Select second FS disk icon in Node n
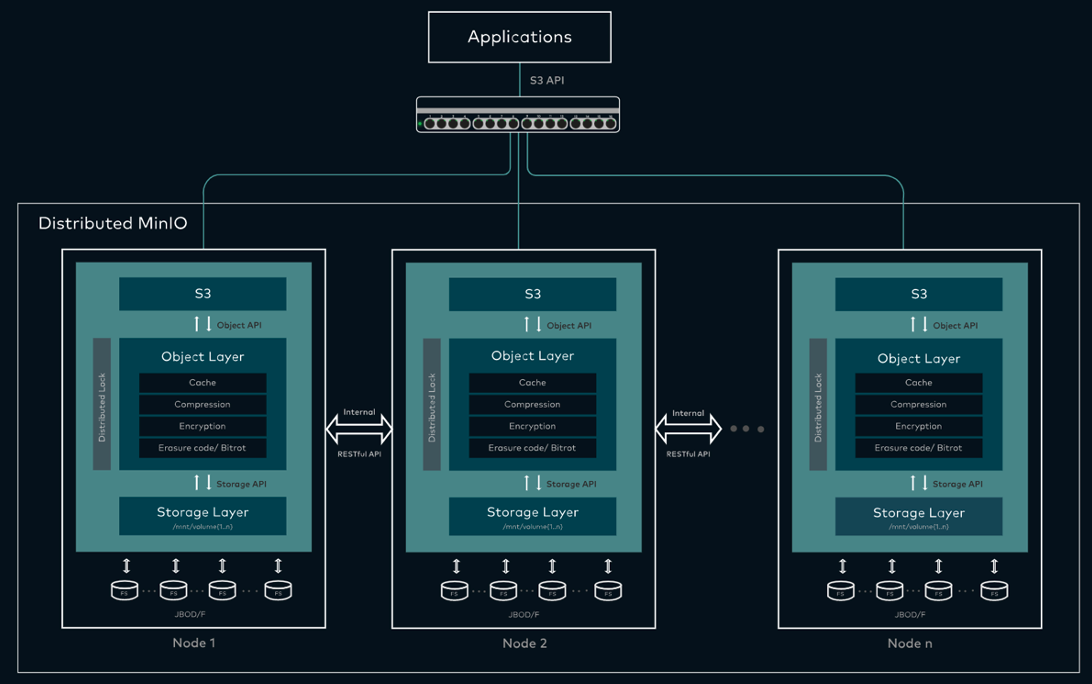Image resolution: width=1092 pixels, height=684 pixels. (x=889, y=591)
